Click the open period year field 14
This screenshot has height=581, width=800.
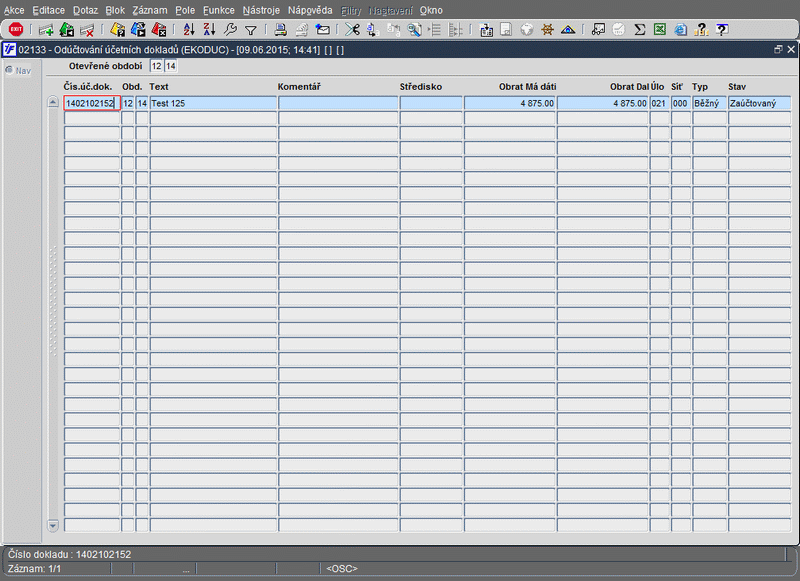[171, 66]
